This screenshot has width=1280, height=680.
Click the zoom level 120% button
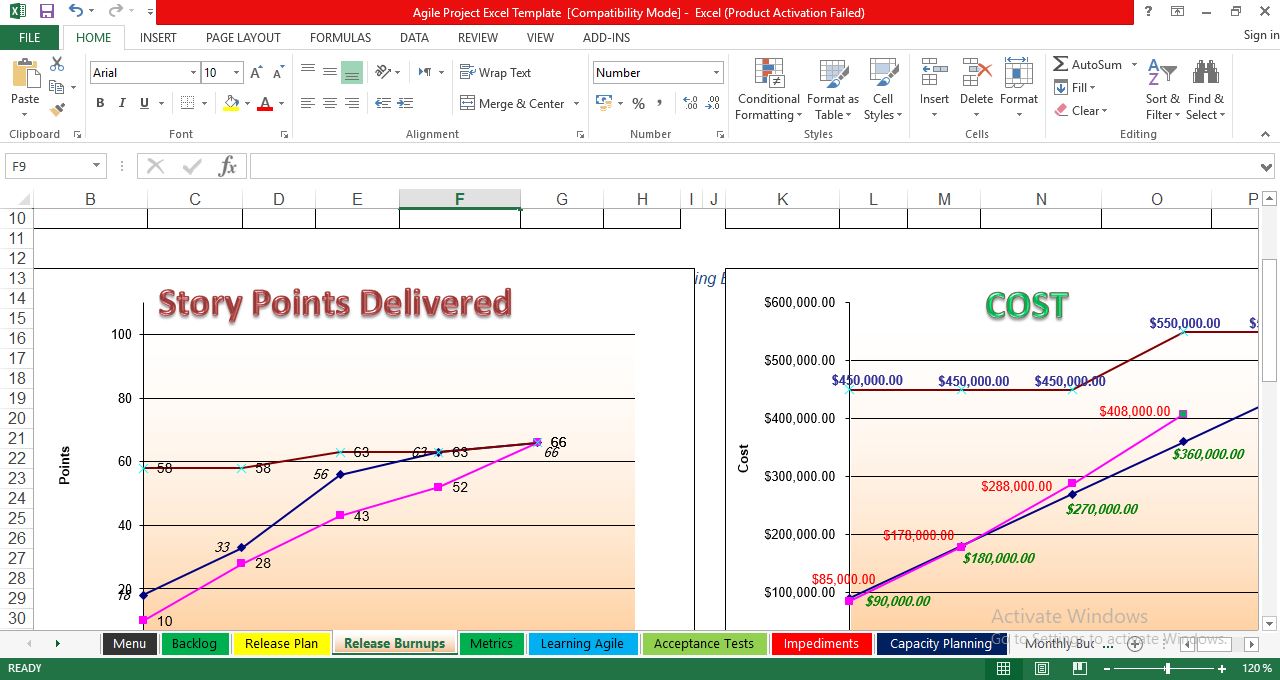(x=1257, y=668)
